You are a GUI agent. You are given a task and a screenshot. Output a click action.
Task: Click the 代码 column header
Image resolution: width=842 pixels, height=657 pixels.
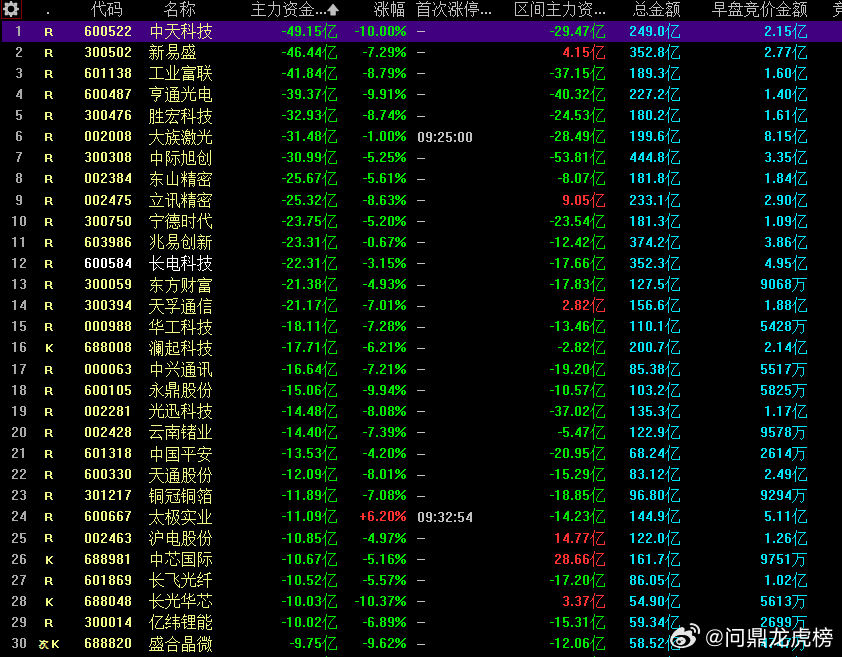(107, 9)
